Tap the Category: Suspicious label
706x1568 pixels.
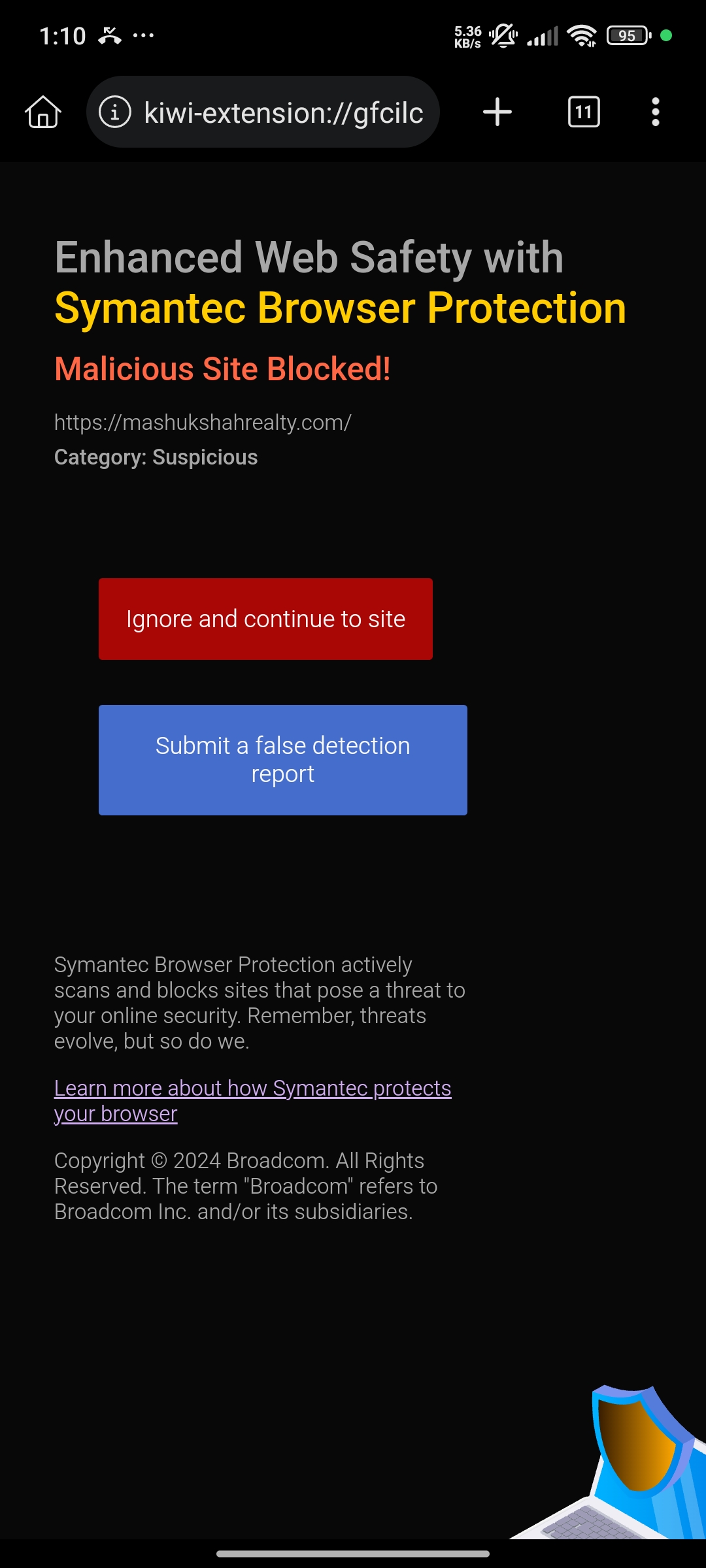(x=156, y=457)
